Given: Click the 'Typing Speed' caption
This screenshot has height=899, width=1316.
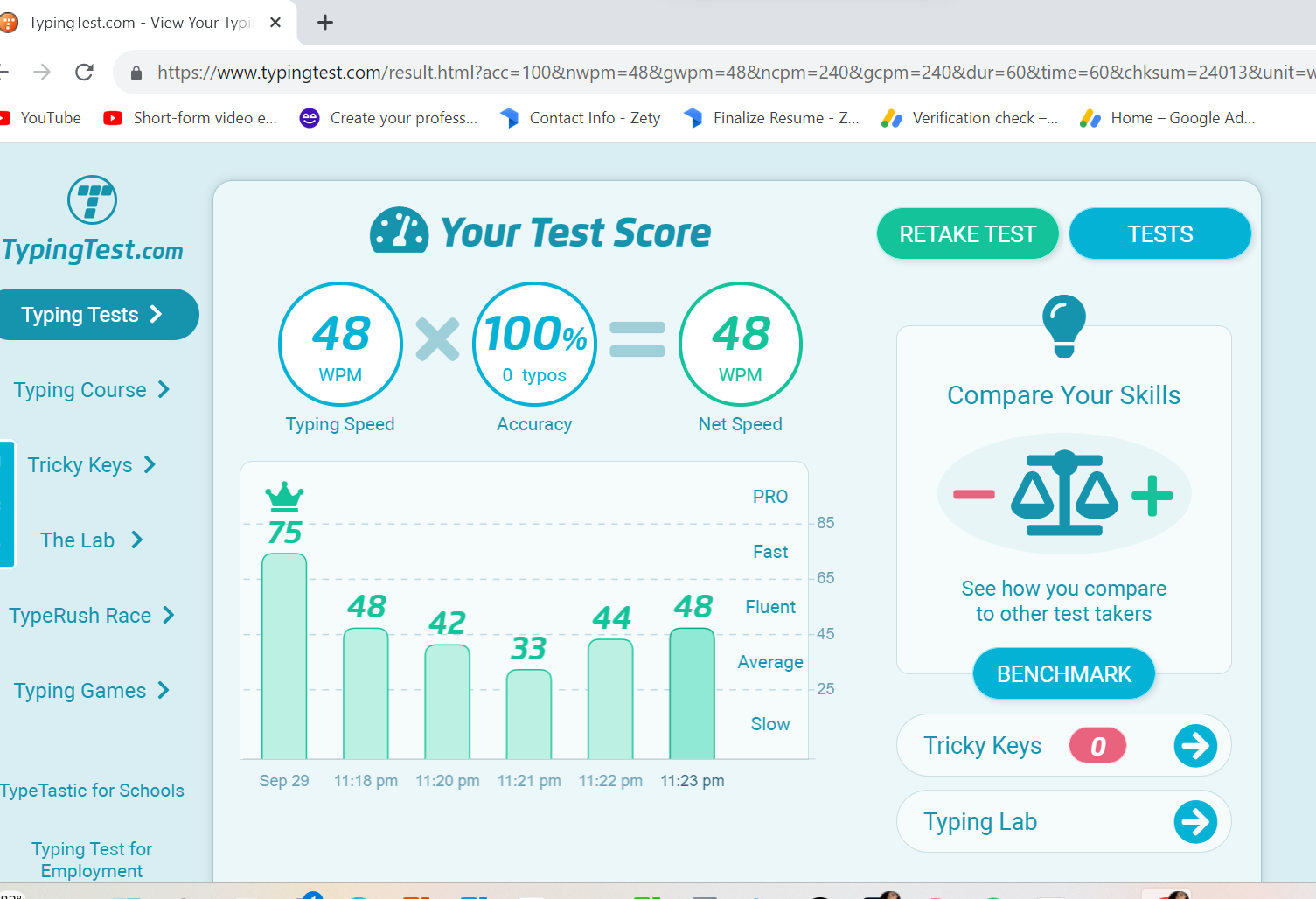Looking at the screenshot, I should coord(340,424).
